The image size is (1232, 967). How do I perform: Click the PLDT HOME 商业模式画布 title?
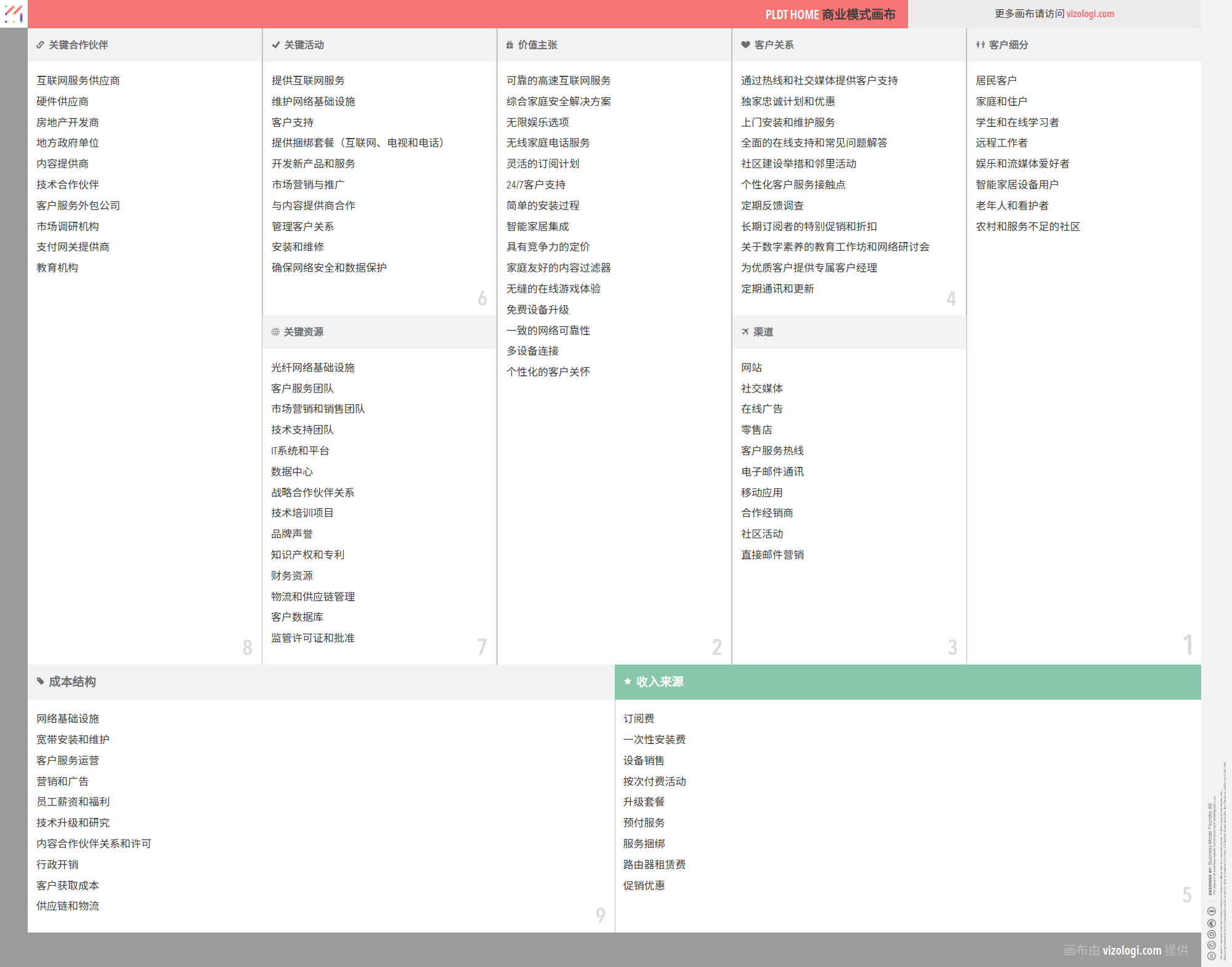pos(830,15)
